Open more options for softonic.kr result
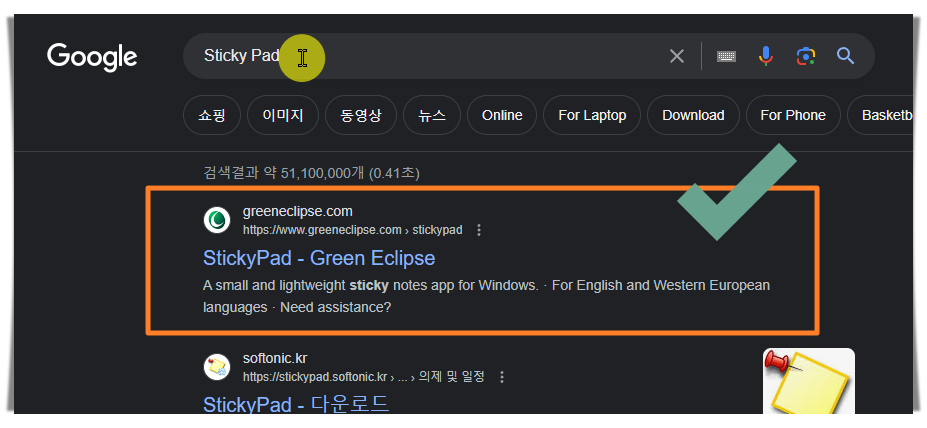The width and height of the screenshot is (927, 428). pos(502,377)
